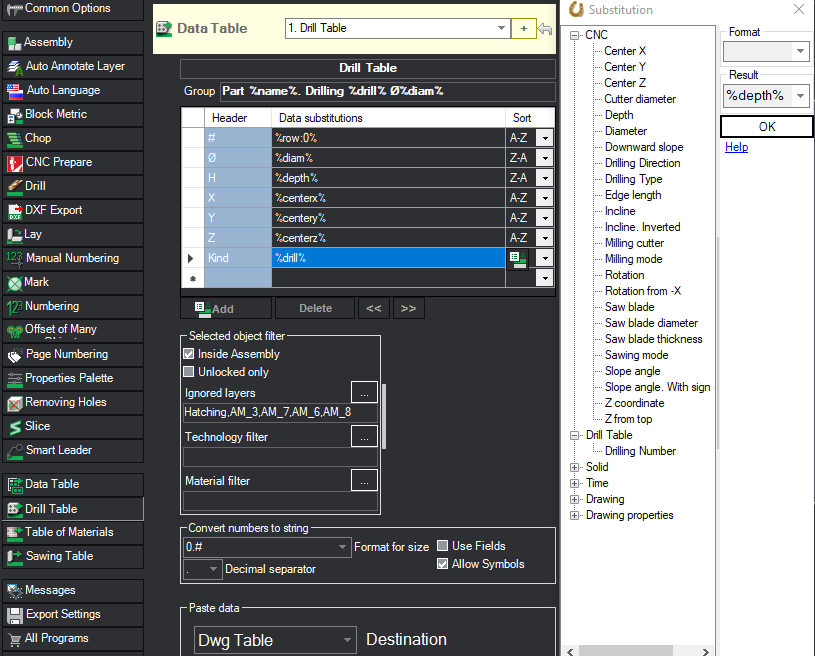Enable the Use Fields checkbox
This screenshot has width=815, height=656.
click(x=442, y=545)
